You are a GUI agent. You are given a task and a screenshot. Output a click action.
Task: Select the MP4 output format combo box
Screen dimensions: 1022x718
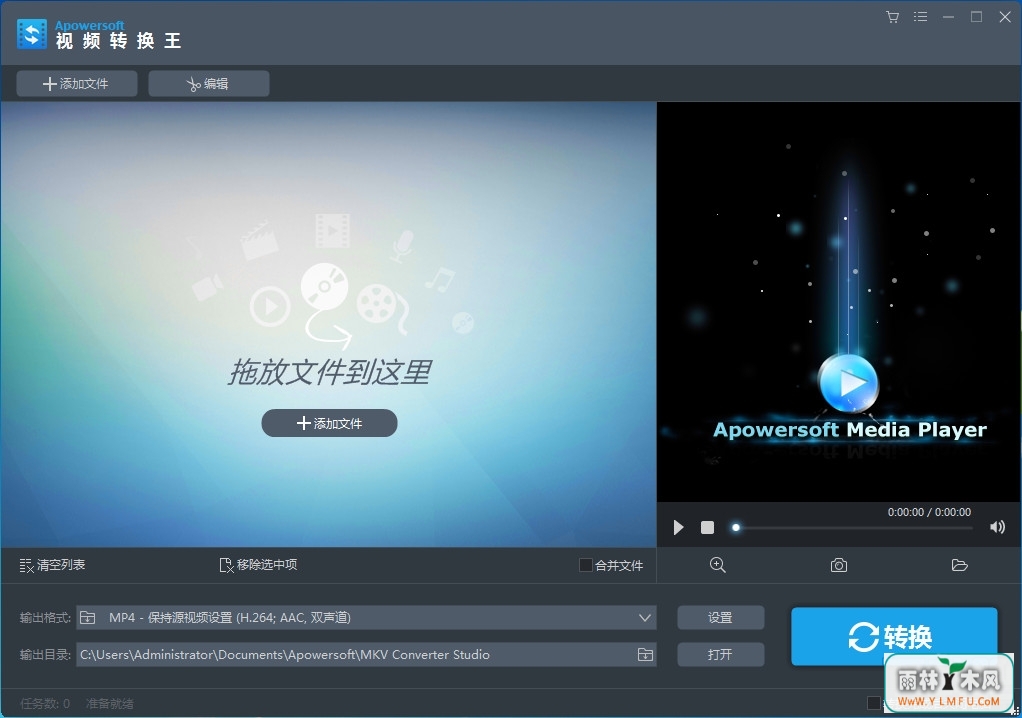366,618
